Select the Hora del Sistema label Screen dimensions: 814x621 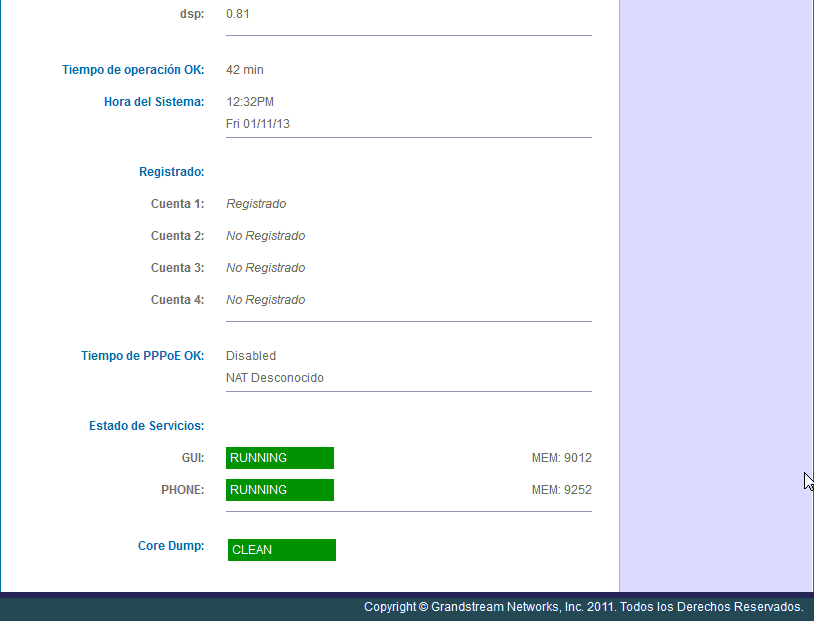pos(153,101)
